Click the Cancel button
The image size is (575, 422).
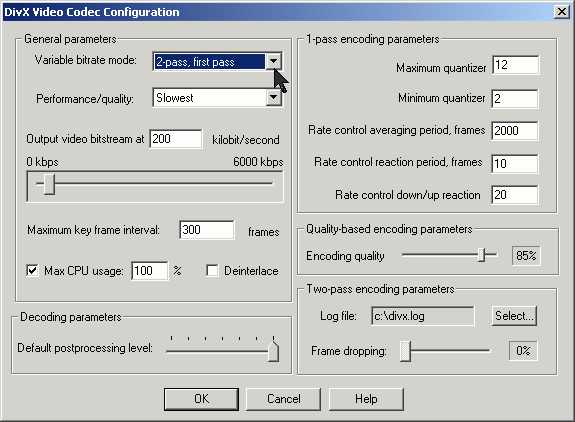tap(283, 399)
